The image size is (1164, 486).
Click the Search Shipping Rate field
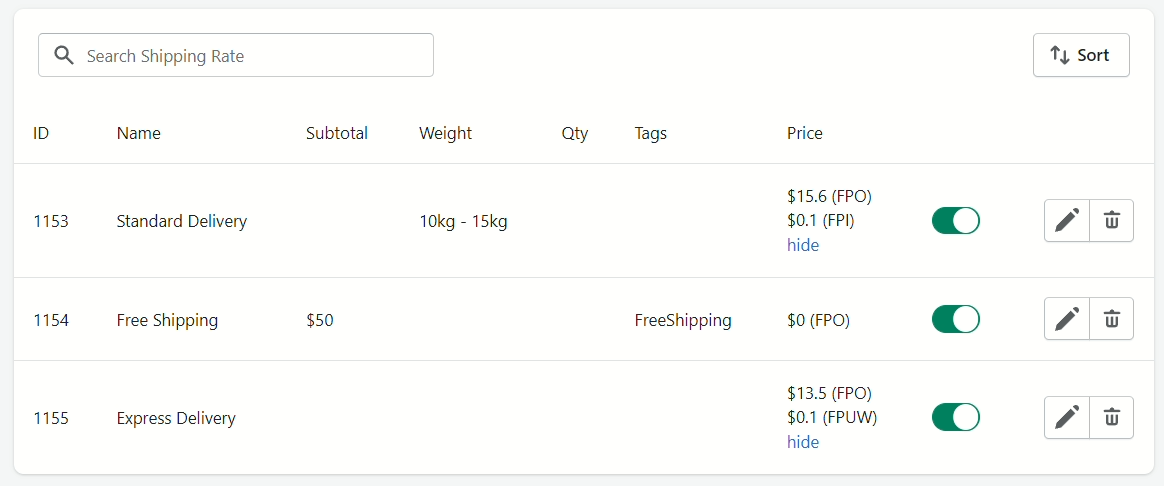tap(236, 55)
